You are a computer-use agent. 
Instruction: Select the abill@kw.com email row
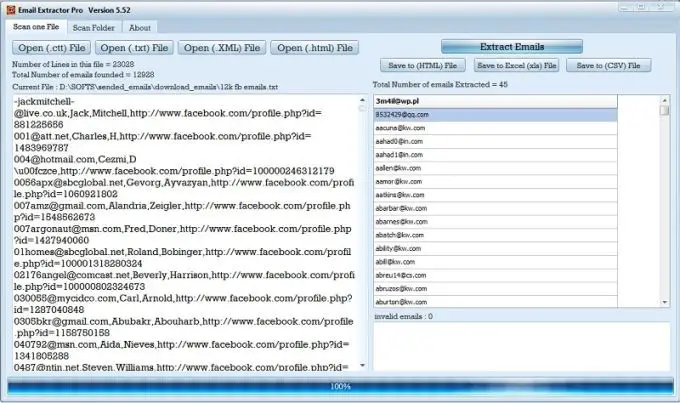pyautogui.click(x=495, y=262)
